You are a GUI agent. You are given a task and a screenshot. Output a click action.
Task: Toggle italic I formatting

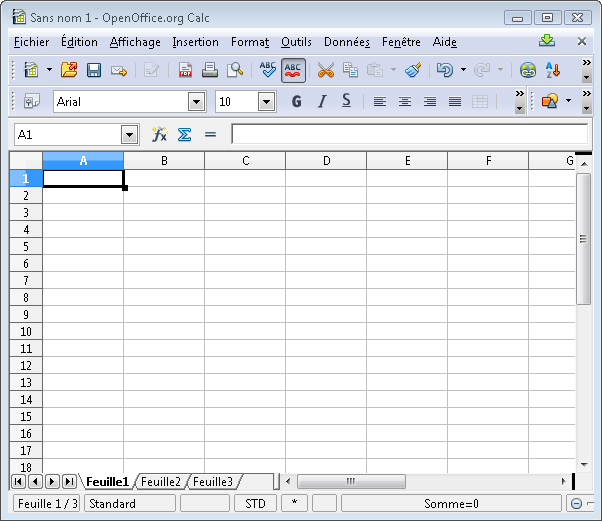click(x=322, y=101)
